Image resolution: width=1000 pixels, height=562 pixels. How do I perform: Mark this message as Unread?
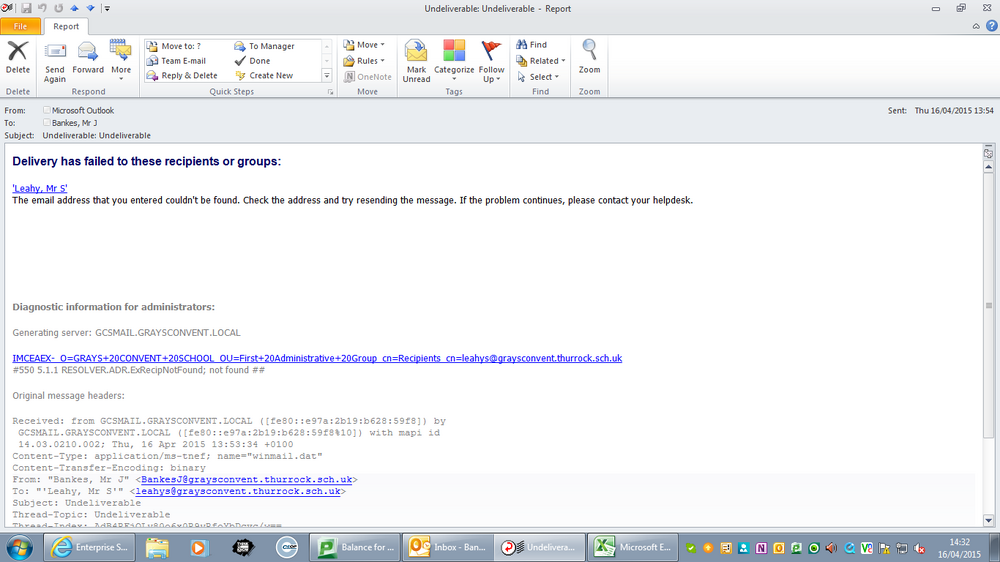pyautogui.click(x=416, y=61)
